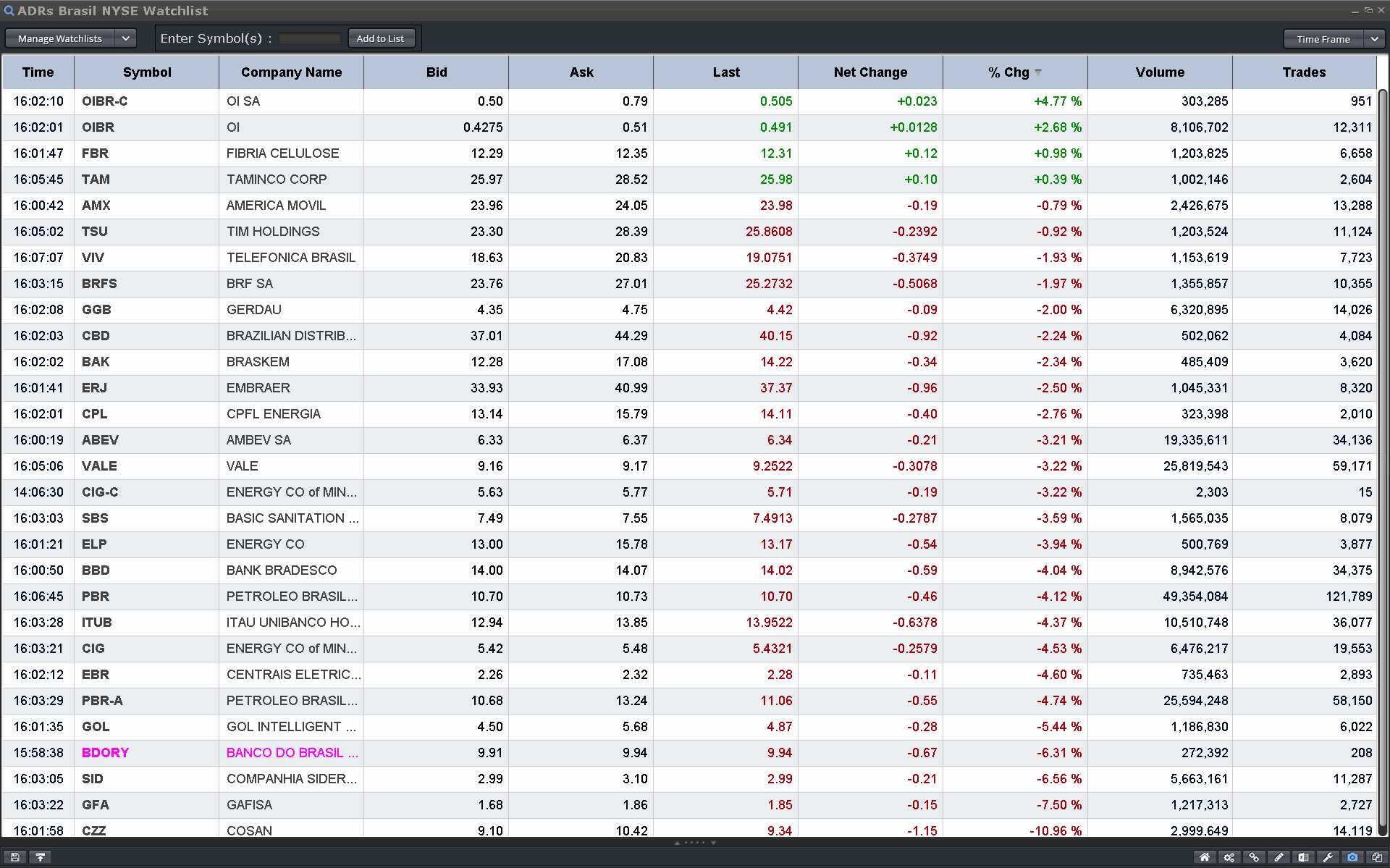This screenshot has width=1390, height=868.
Task: Click the Enter Symbol(s) input field
Action: (x=309, y=38)
